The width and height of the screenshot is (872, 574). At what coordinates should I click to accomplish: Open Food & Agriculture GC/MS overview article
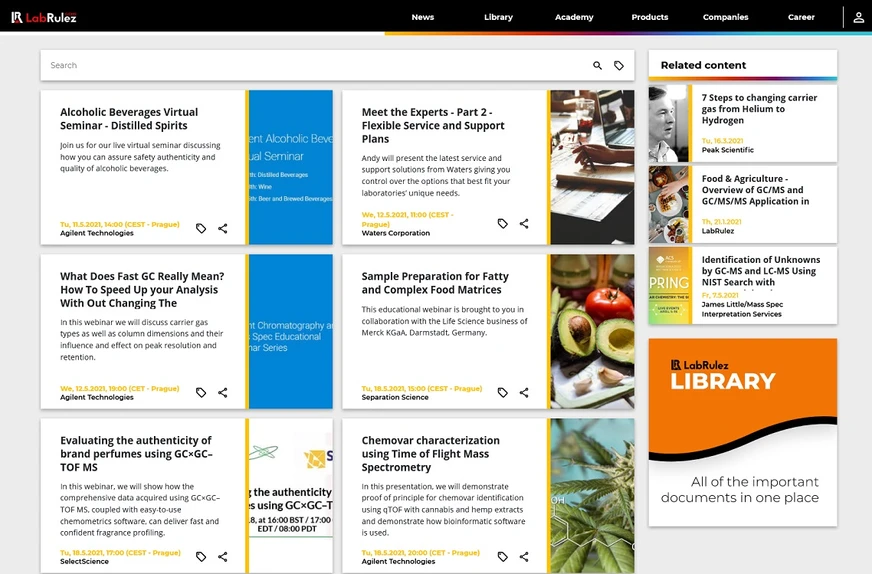click(x=755, y=190)
